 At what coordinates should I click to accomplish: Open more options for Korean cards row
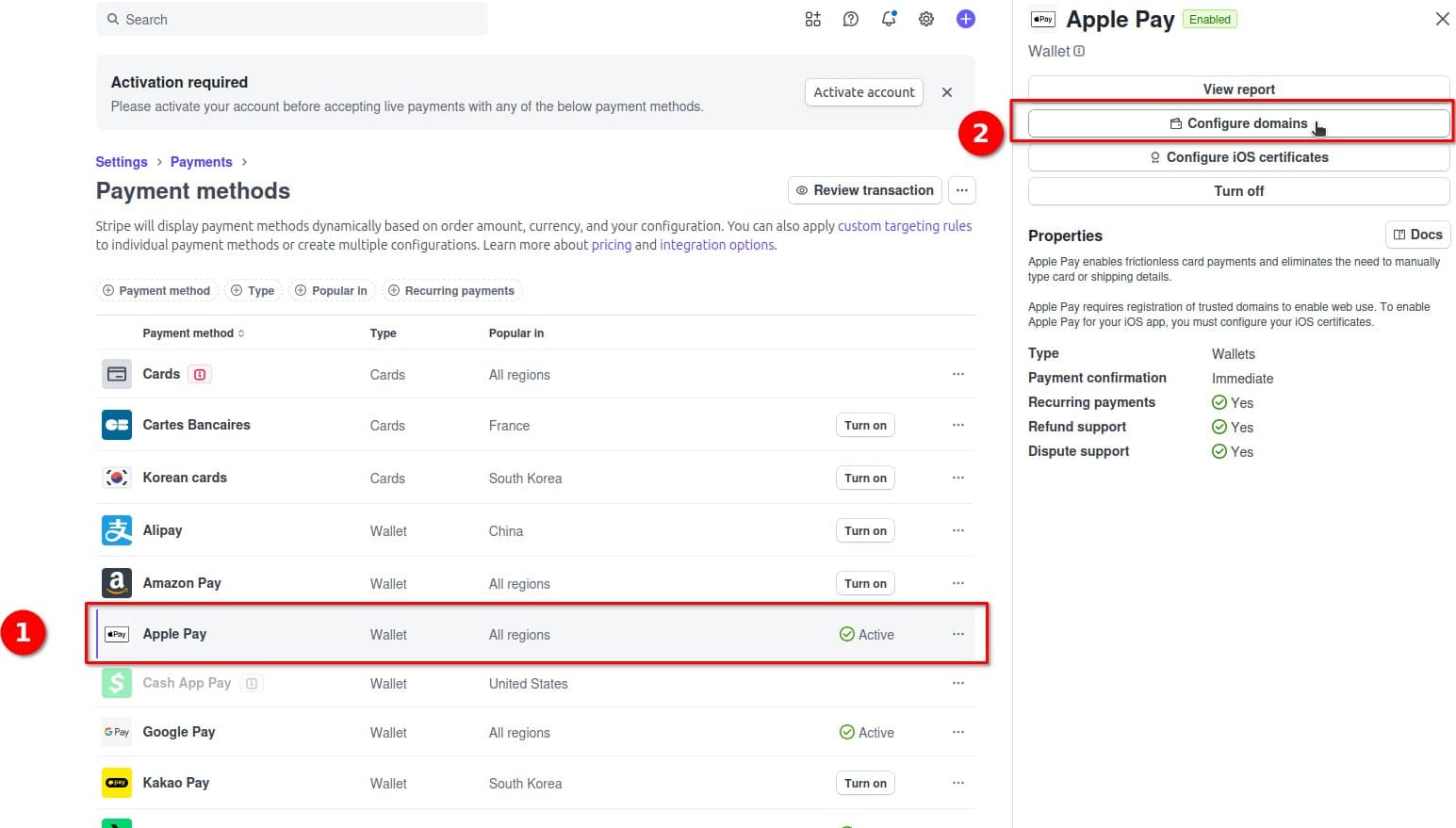[958, 478]
